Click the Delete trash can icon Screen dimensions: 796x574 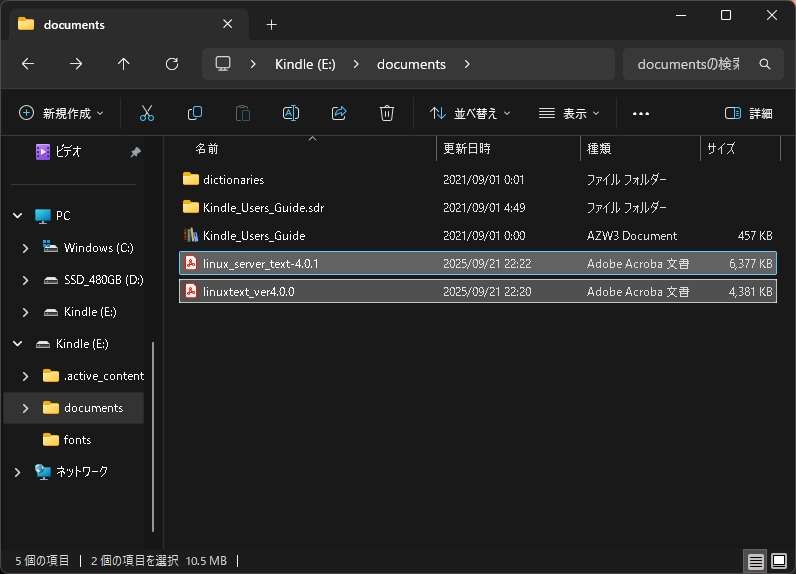click(387, 114)
